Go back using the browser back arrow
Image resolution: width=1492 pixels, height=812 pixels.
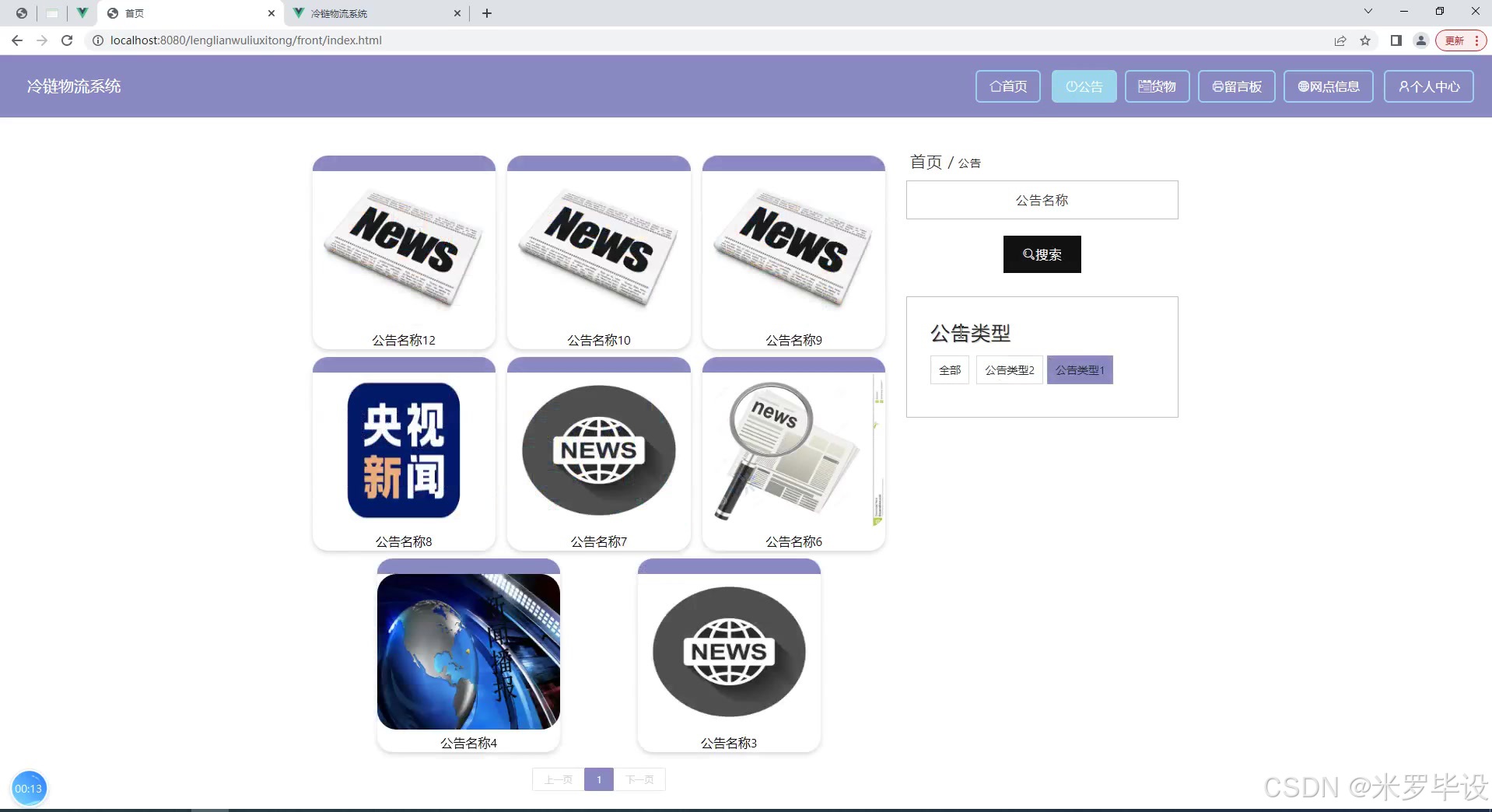(17, 40)
